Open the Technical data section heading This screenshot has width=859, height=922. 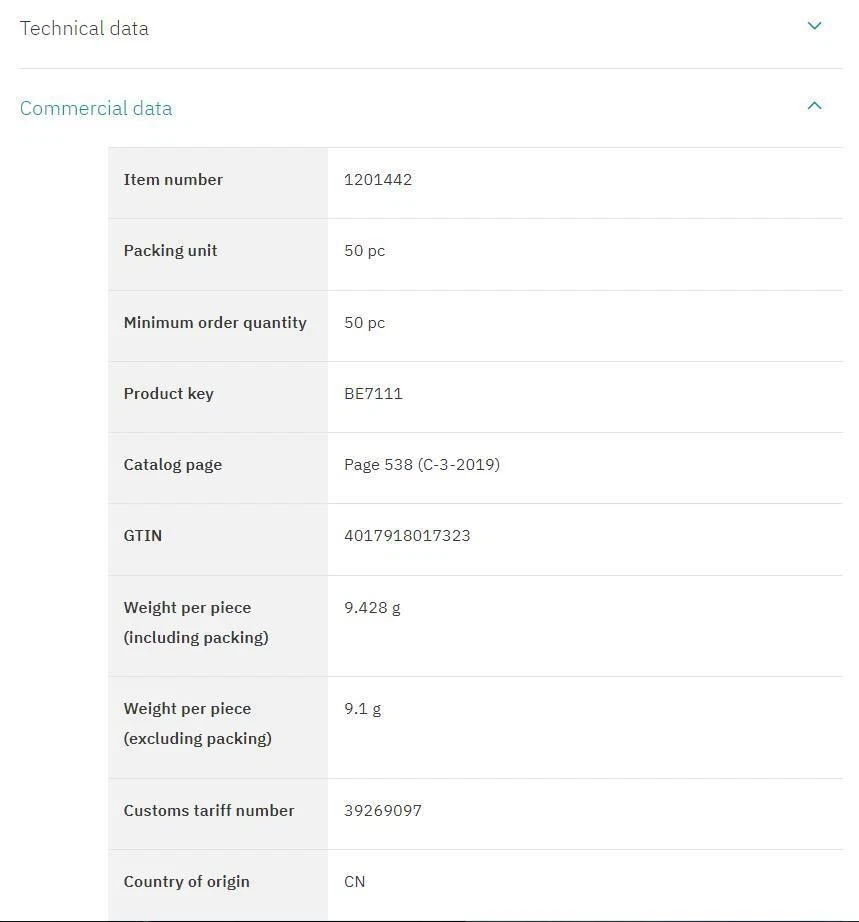(x=84, y=28)
